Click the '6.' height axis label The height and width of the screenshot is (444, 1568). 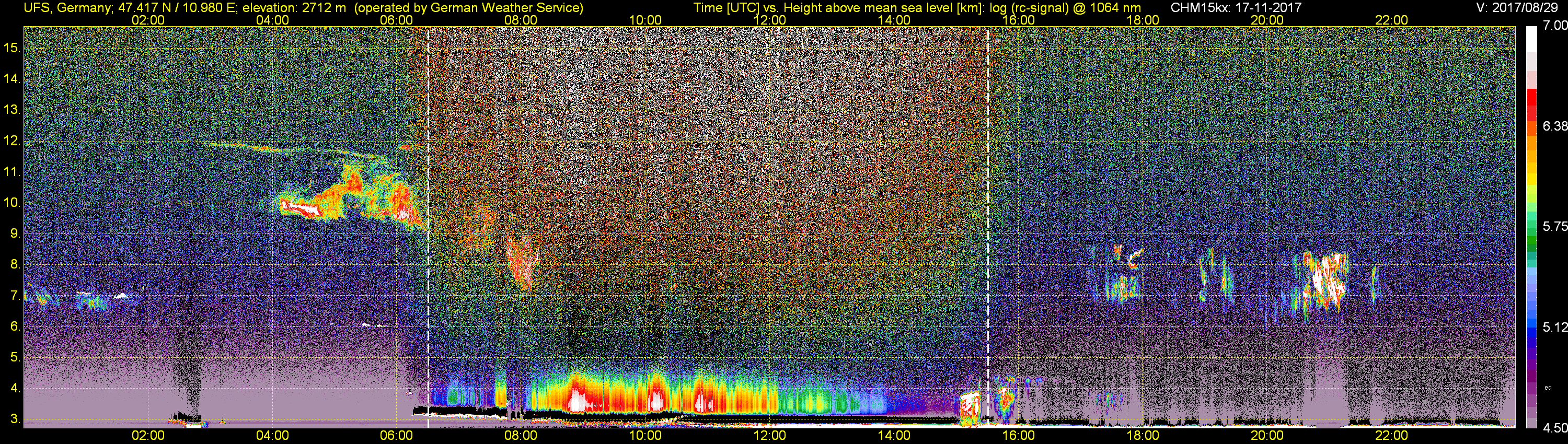pos(15,326)
